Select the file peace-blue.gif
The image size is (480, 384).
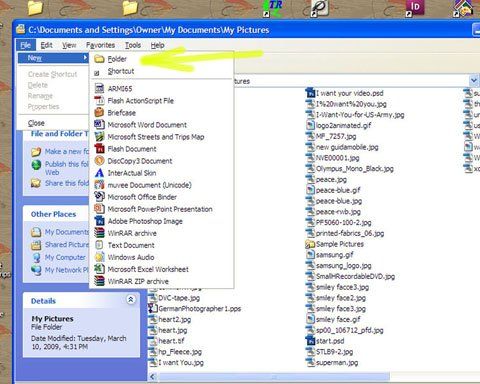pos(333,190)
